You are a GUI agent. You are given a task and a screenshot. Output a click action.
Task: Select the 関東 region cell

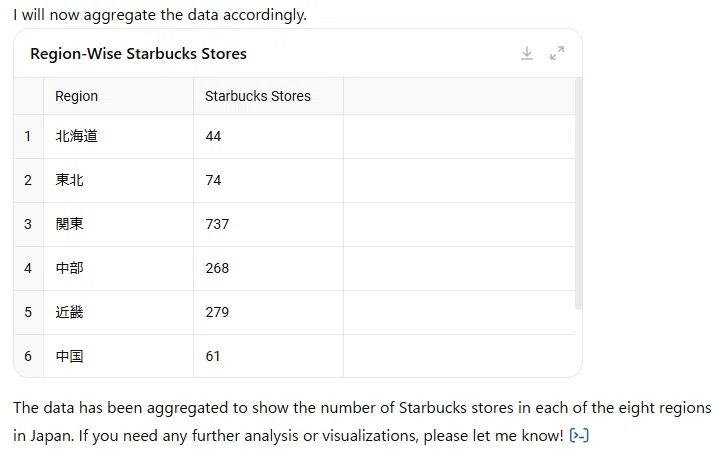(119, 224)
